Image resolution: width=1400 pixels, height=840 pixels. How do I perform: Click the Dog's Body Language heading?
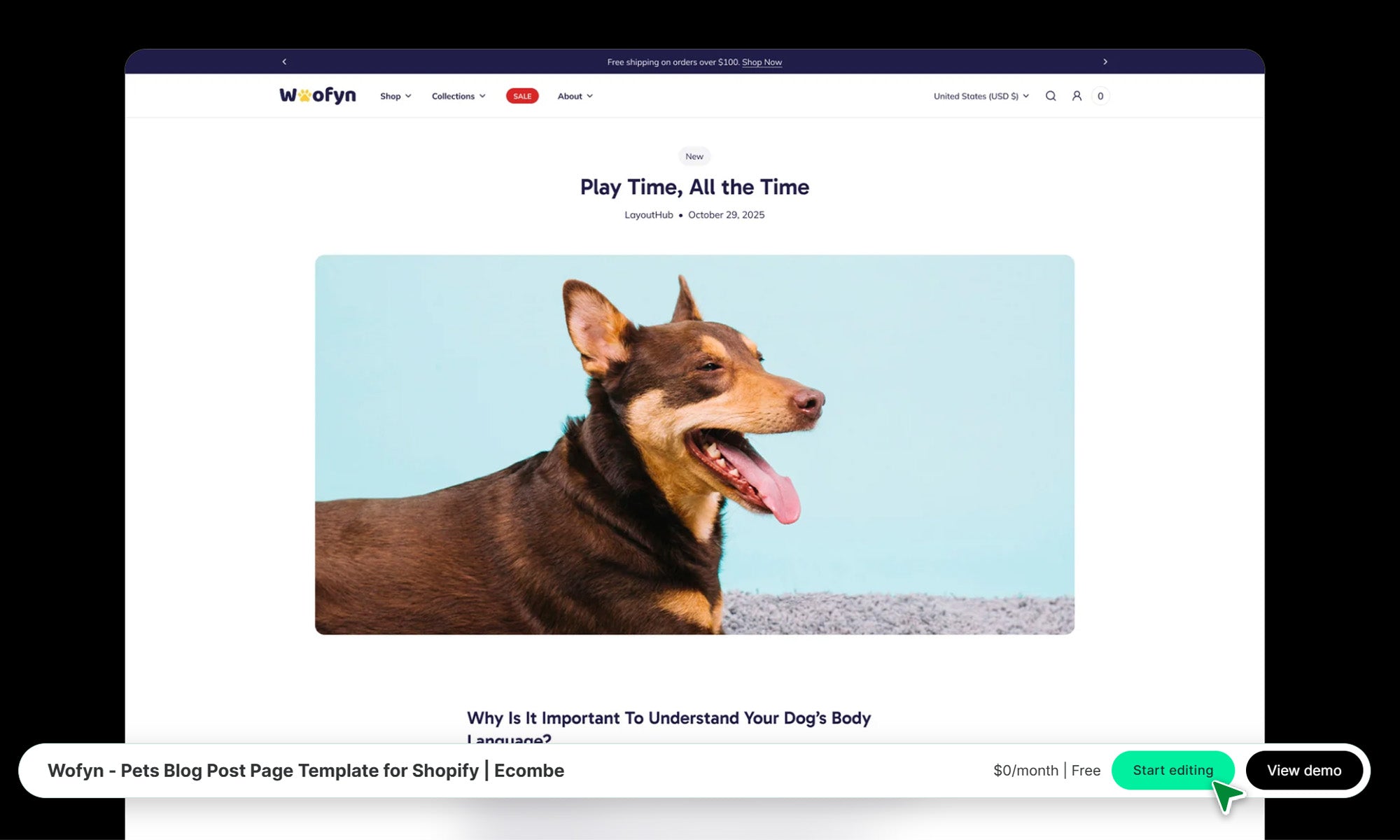668,719
